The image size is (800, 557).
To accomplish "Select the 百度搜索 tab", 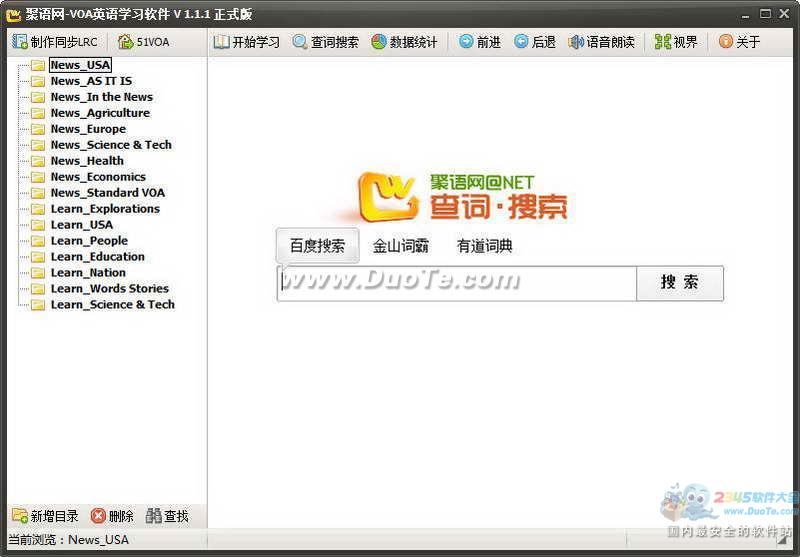I will [x=317, y=246].
